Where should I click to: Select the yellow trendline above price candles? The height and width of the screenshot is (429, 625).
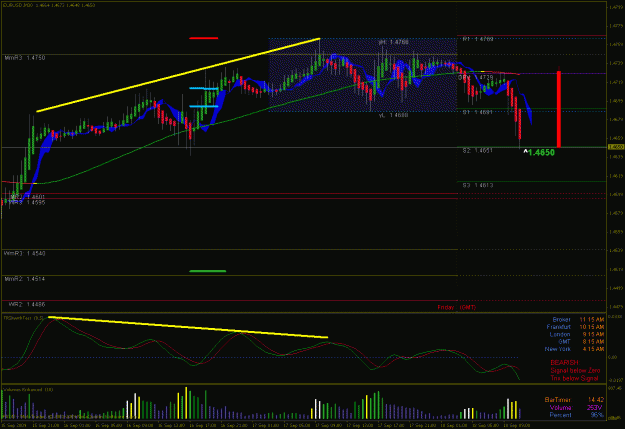[178, 75]
